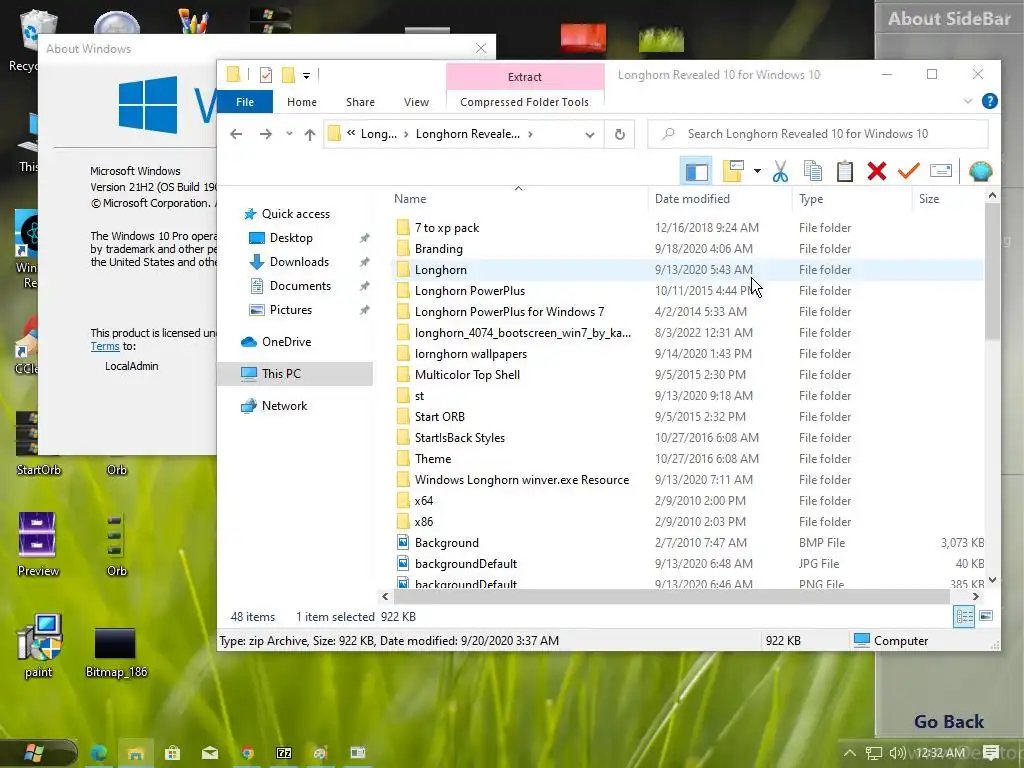This screenshot has height=768, width=1024.
Task: Select Quick access in navigation pane
Action: pos(295,214)
